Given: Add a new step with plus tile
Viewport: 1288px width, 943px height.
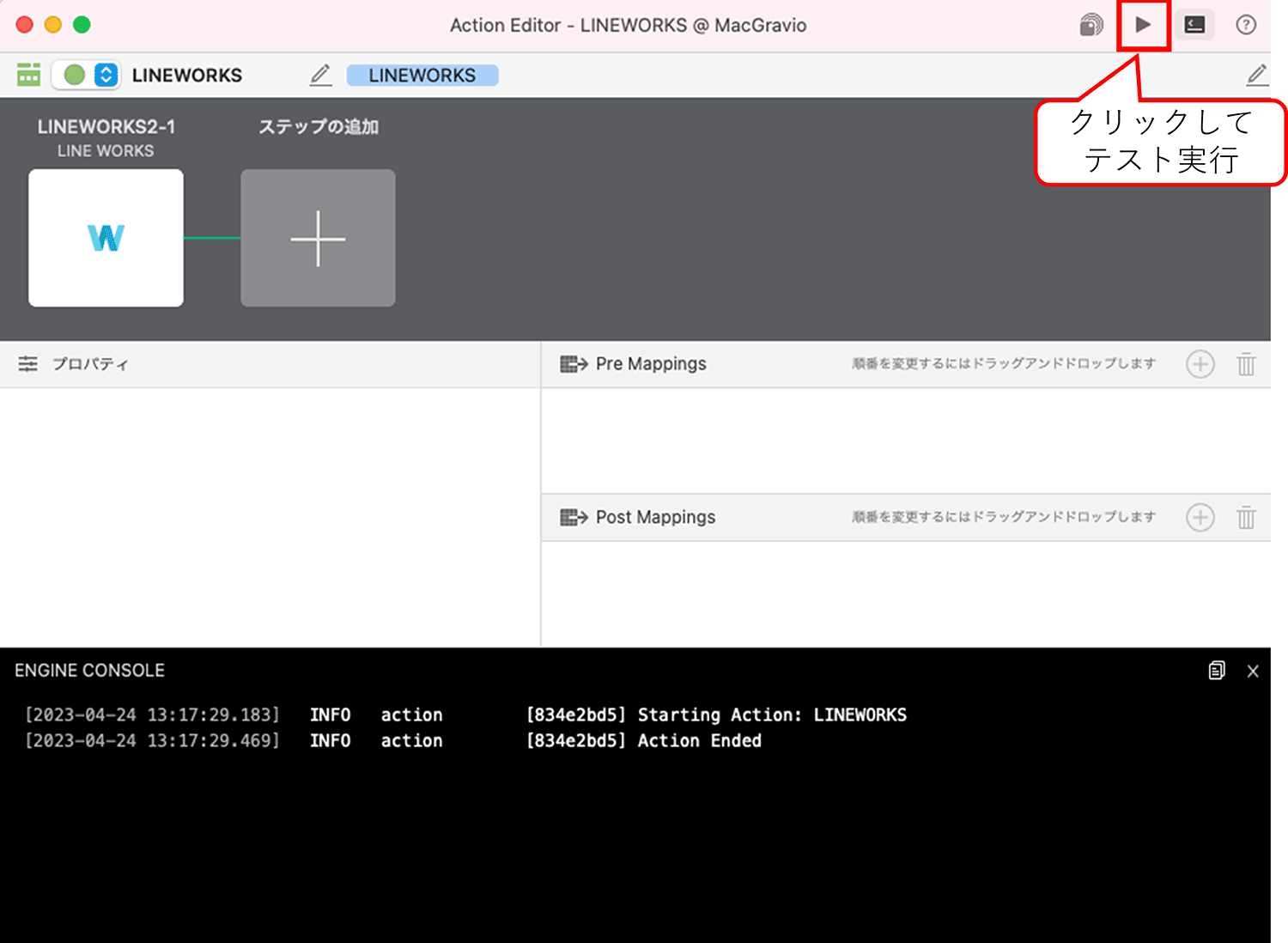Looking at the screenshot, I should pyautogui.click(x=318, y=238).
